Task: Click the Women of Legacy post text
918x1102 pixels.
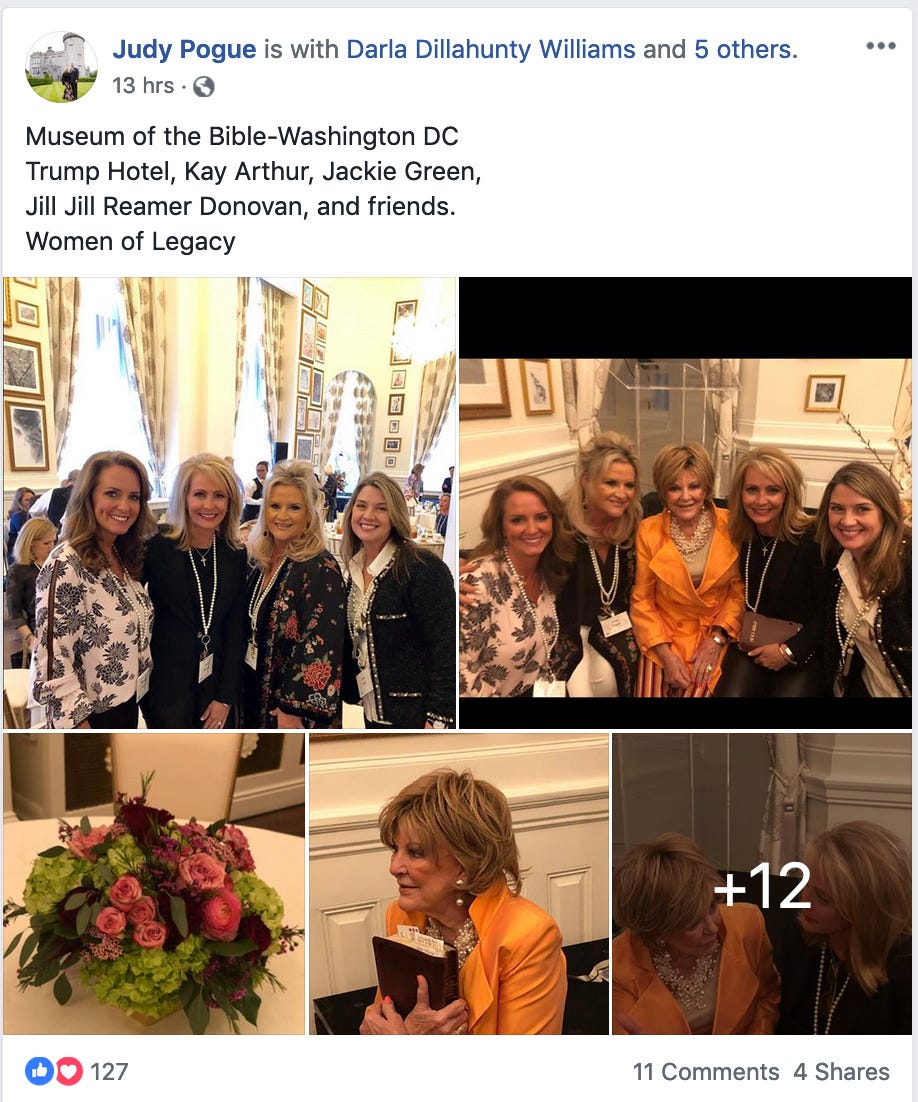Action: 131,242
